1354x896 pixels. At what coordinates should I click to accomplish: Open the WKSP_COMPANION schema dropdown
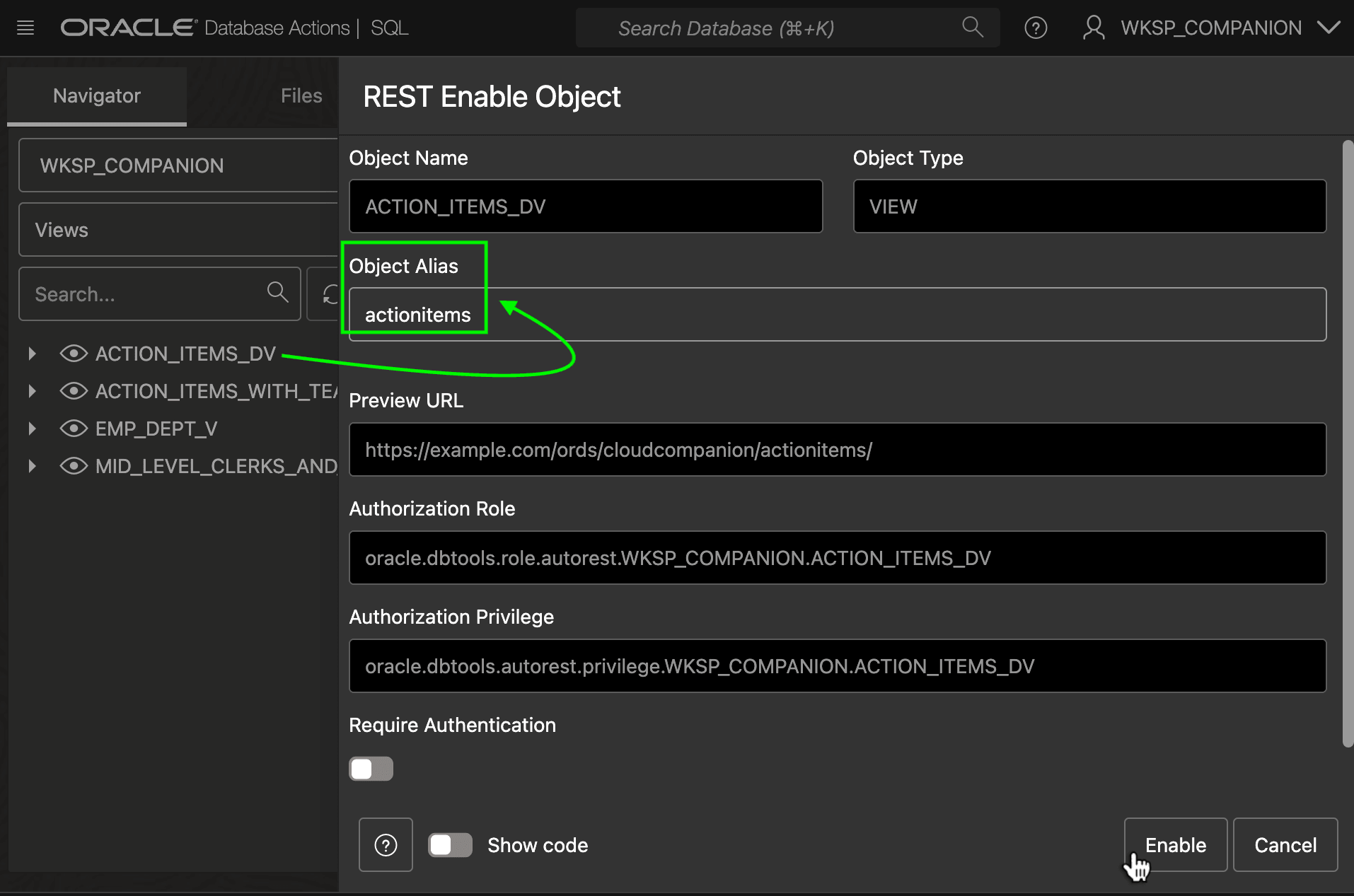178,165
